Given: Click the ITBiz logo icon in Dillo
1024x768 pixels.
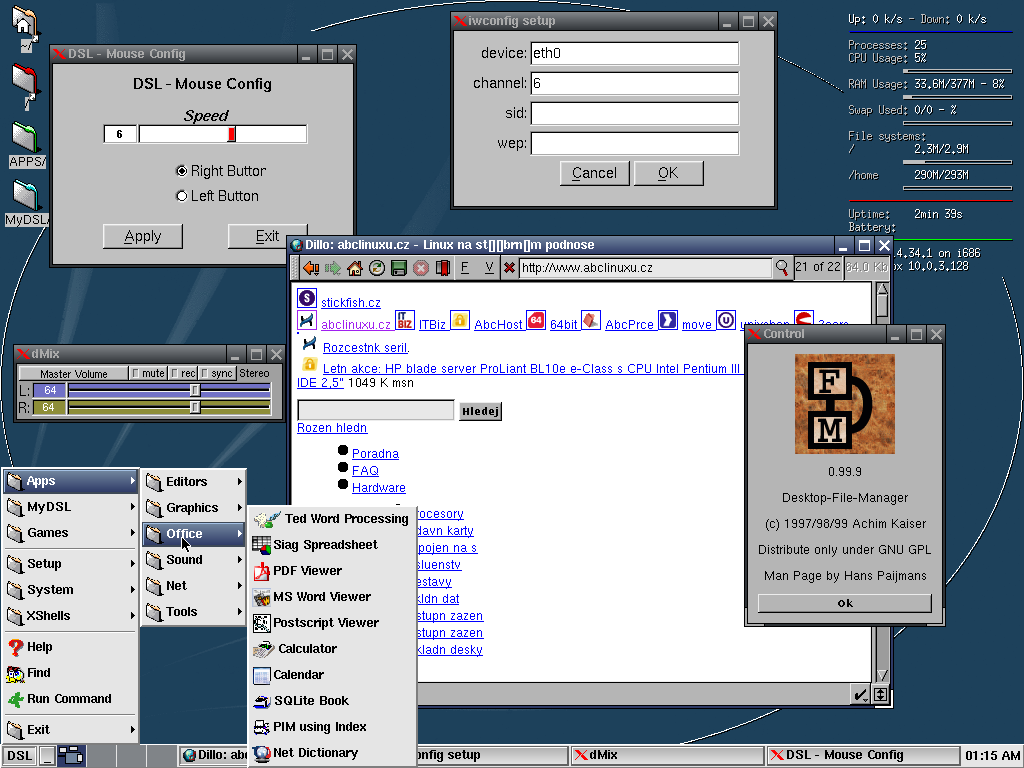Looking at the screenshot, I should 405,320.
